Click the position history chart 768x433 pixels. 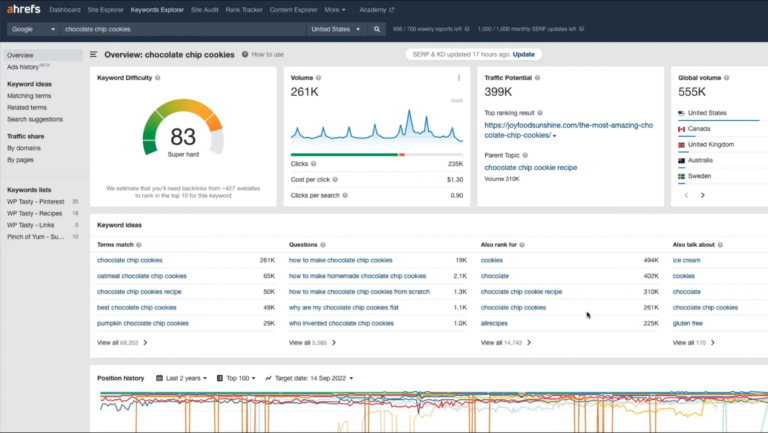[433, 410]
